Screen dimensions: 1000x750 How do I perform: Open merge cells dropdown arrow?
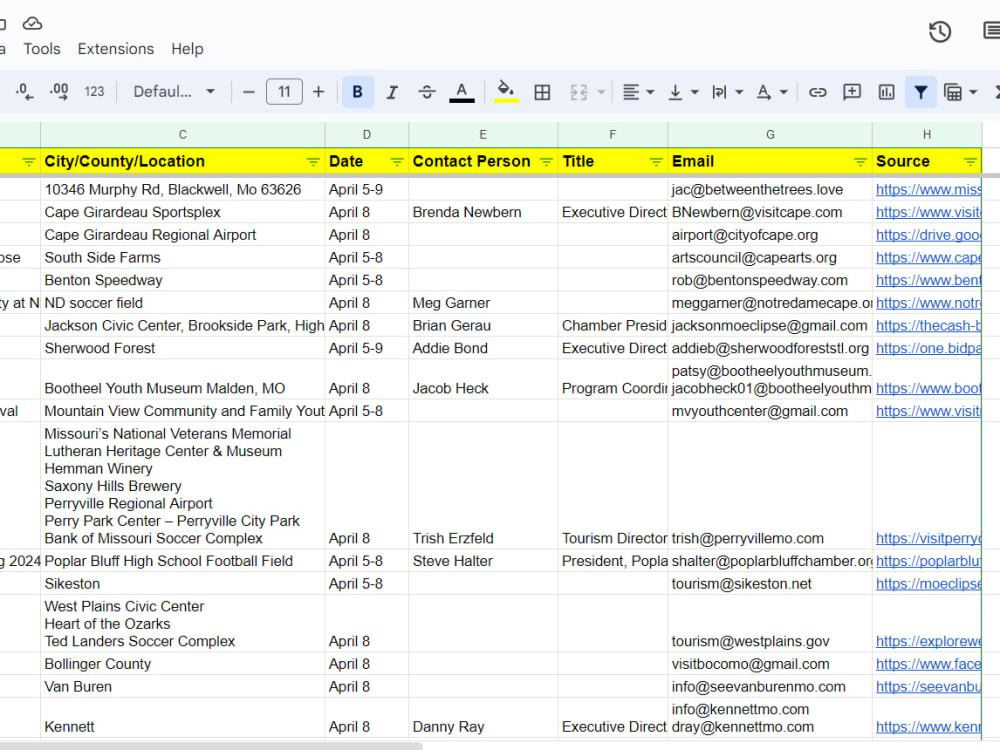[x=601, y=92]
